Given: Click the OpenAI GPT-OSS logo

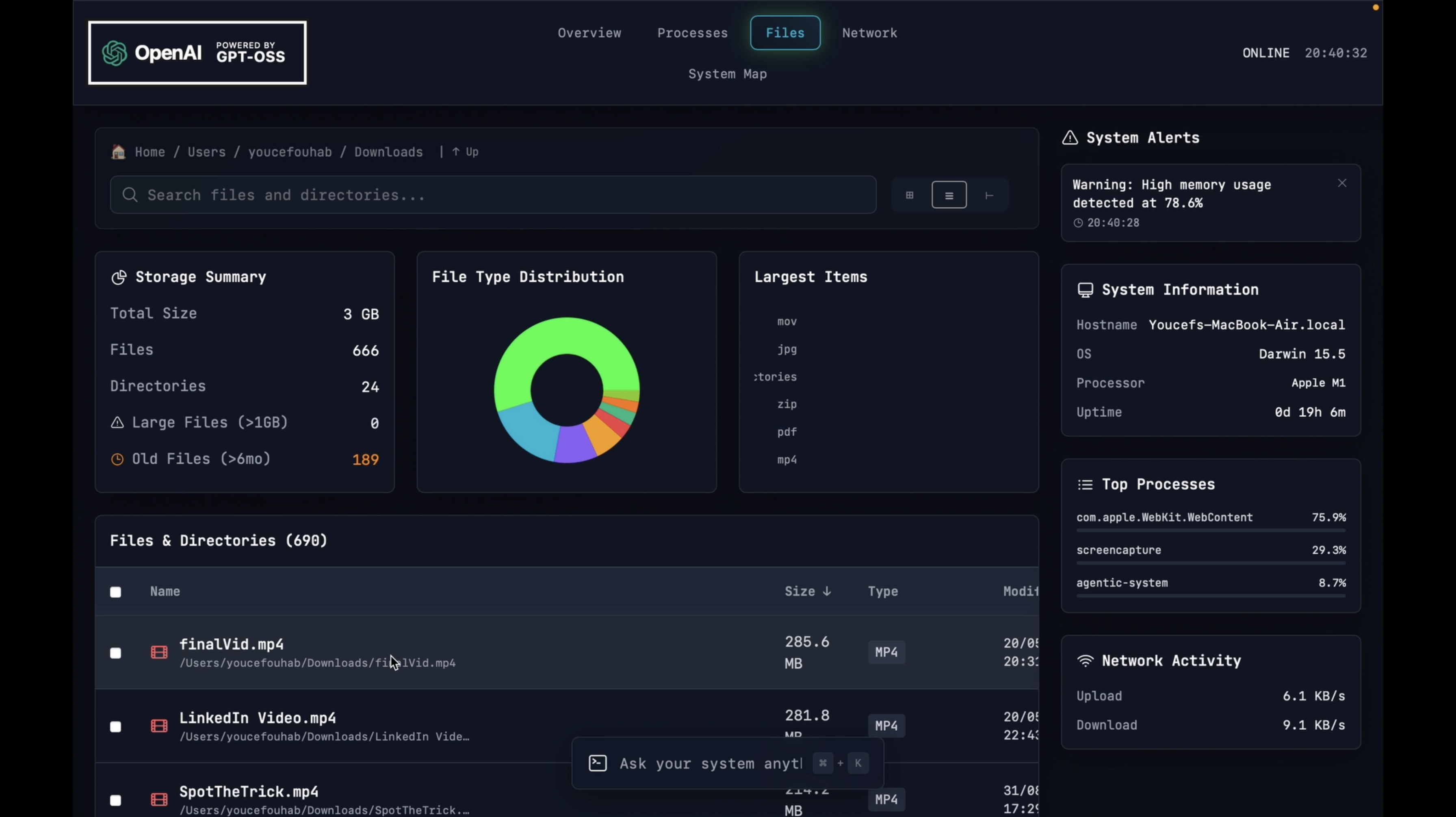Looking at the screenshot, I should (x=197, y=53).
